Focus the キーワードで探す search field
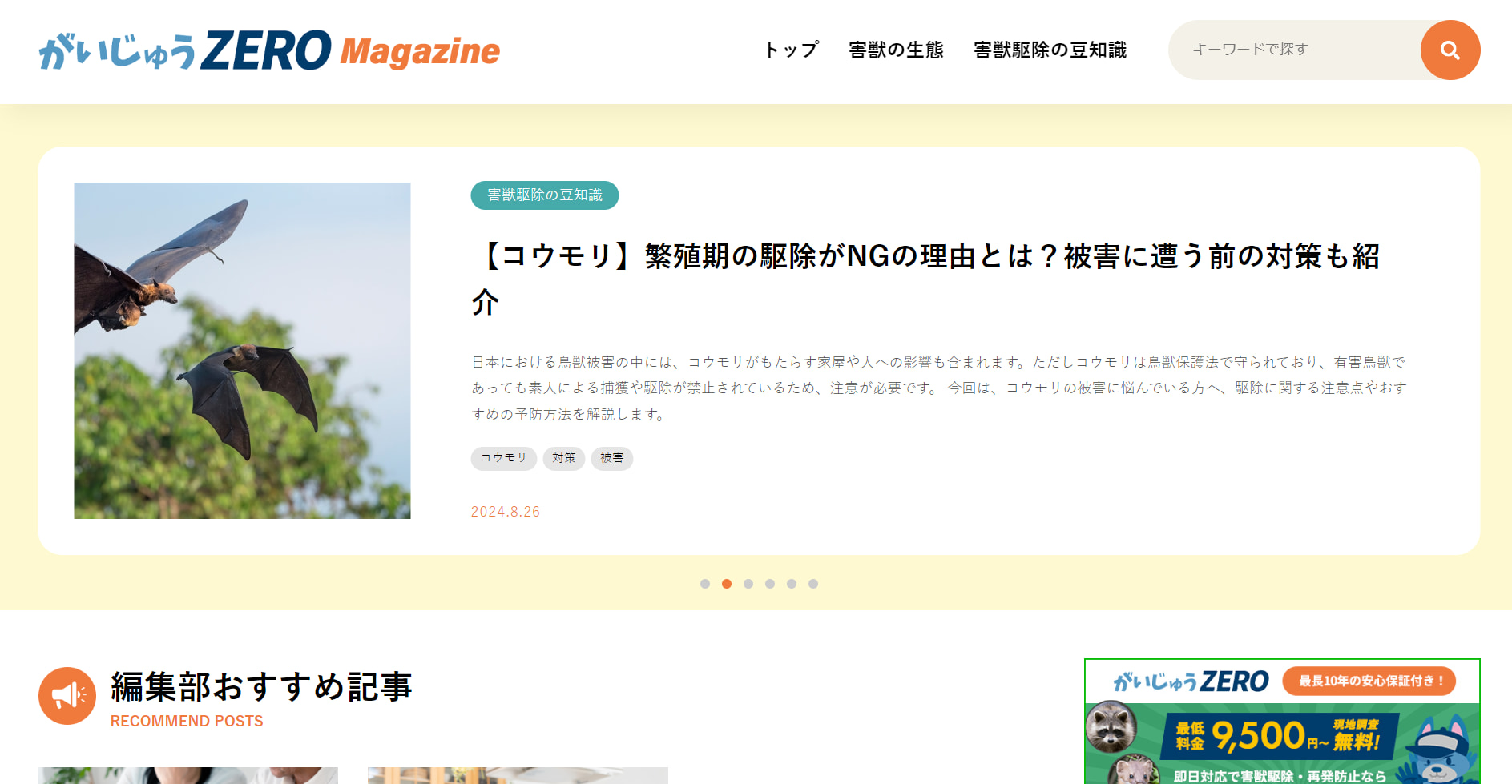This screenshot has height=784, width=1512. [1294, 50]
